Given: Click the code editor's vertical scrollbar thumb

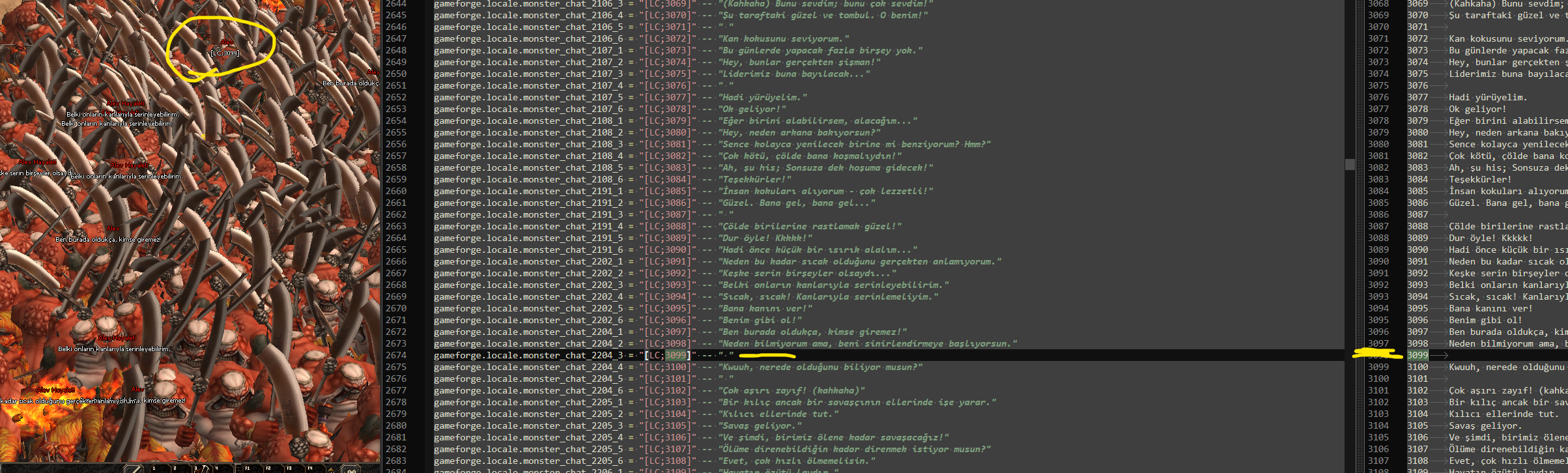Looking at the screenshot, I should point(1350,164).
